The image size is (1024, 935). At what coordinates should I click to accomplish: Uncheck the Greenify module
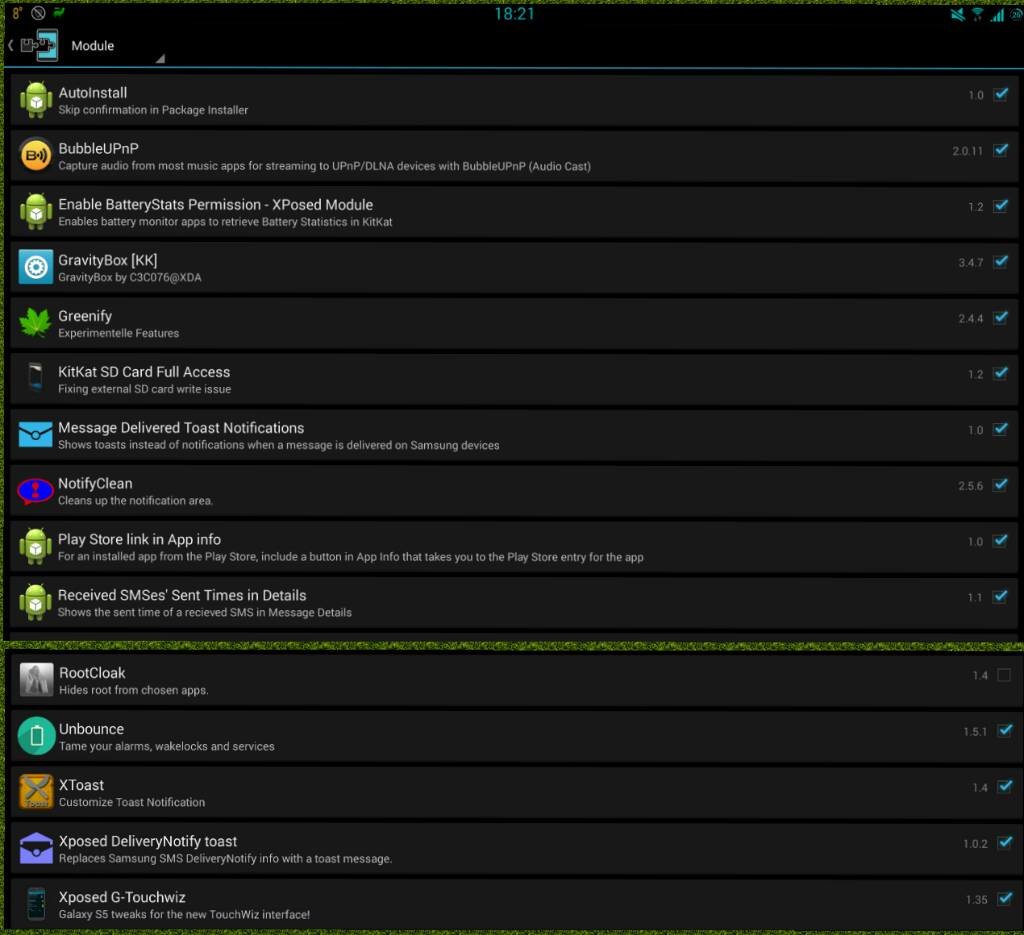1000,317
